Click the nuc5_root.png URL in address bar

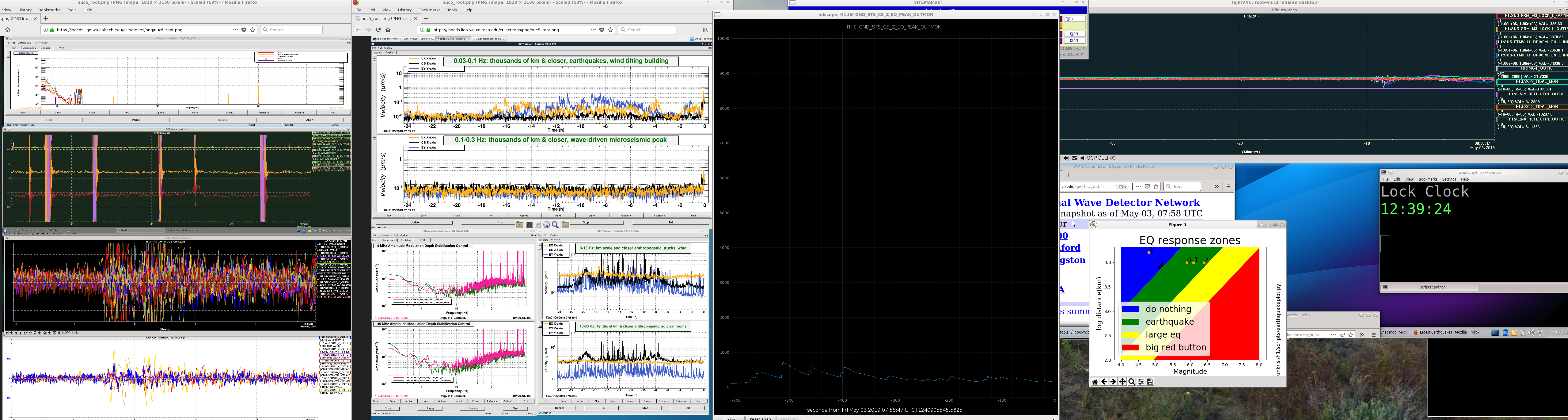coord(496,29)
